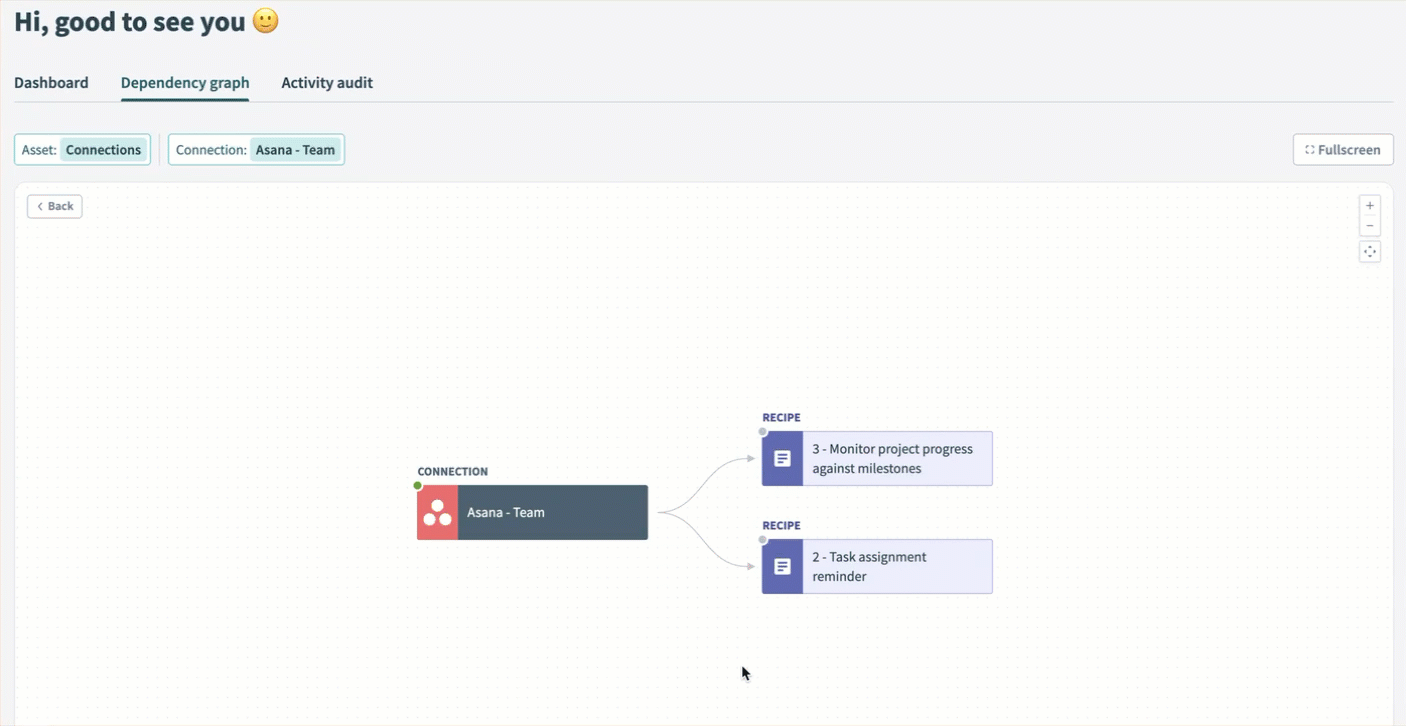1406x726 pixels.
Task: Click the recipe icon on Task assignment reminder node
Action: coord(781,566)
